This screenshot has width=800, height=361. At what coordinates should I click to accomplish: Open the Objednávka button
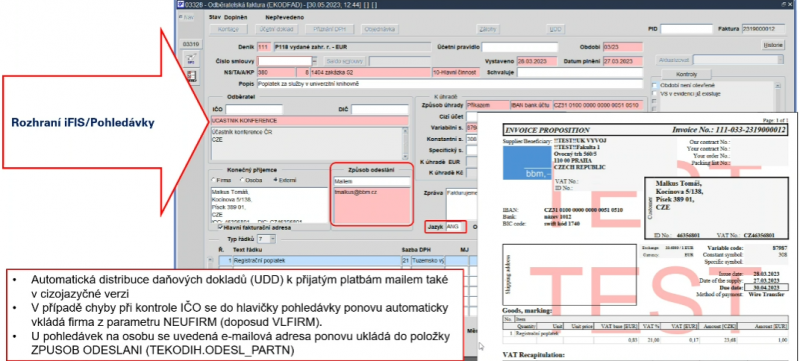tap(380, 29)
